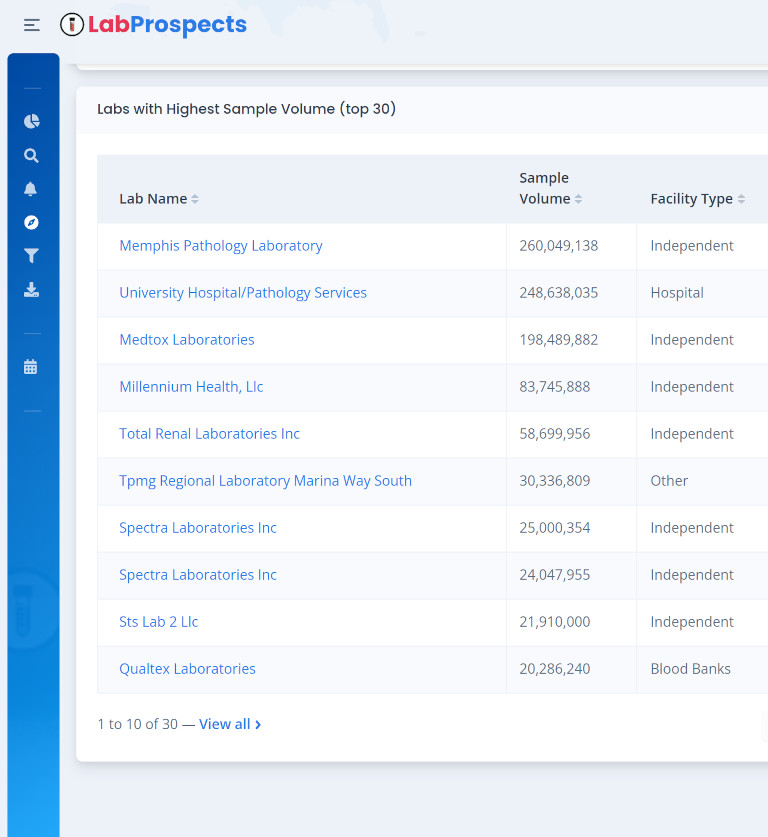Click Independent in Memphis Pathology row

[692, 246]
